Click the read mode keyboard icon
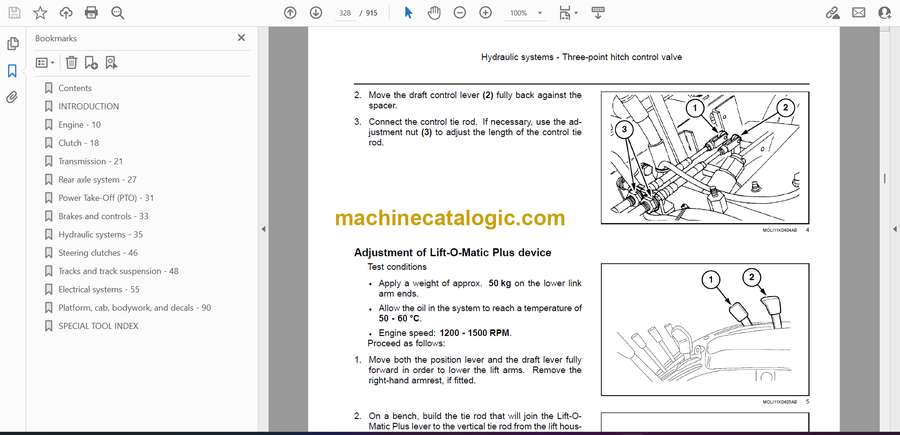 [598, 13]
